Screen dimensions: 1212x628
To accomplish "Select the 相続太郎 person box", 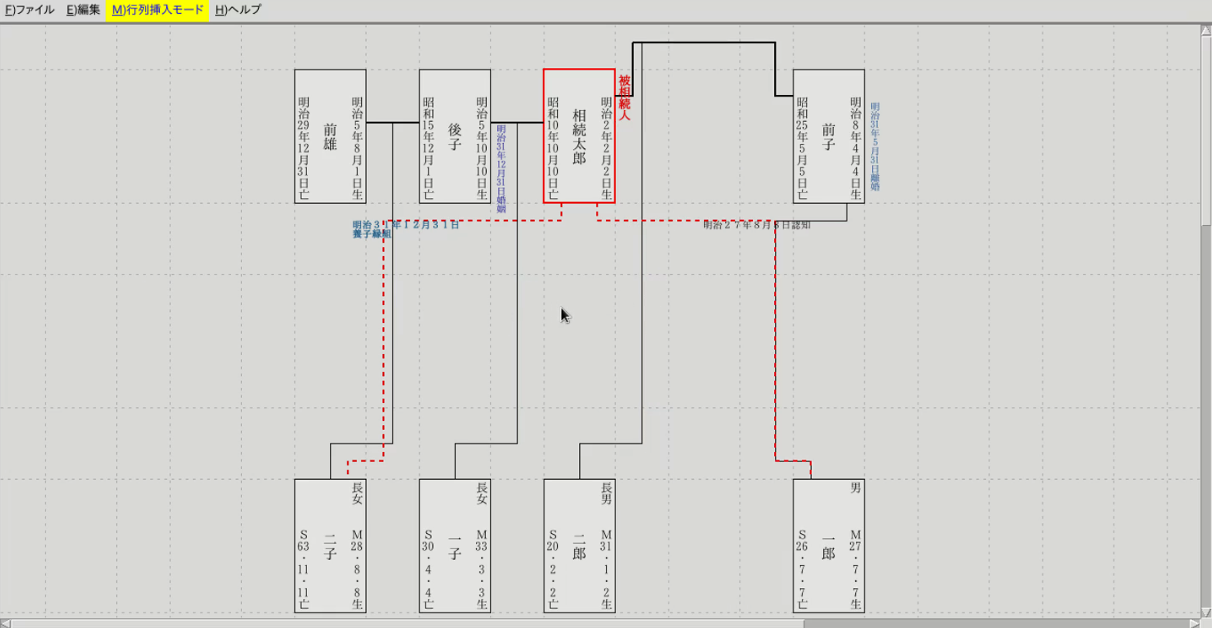I will [x=579, y=136].
